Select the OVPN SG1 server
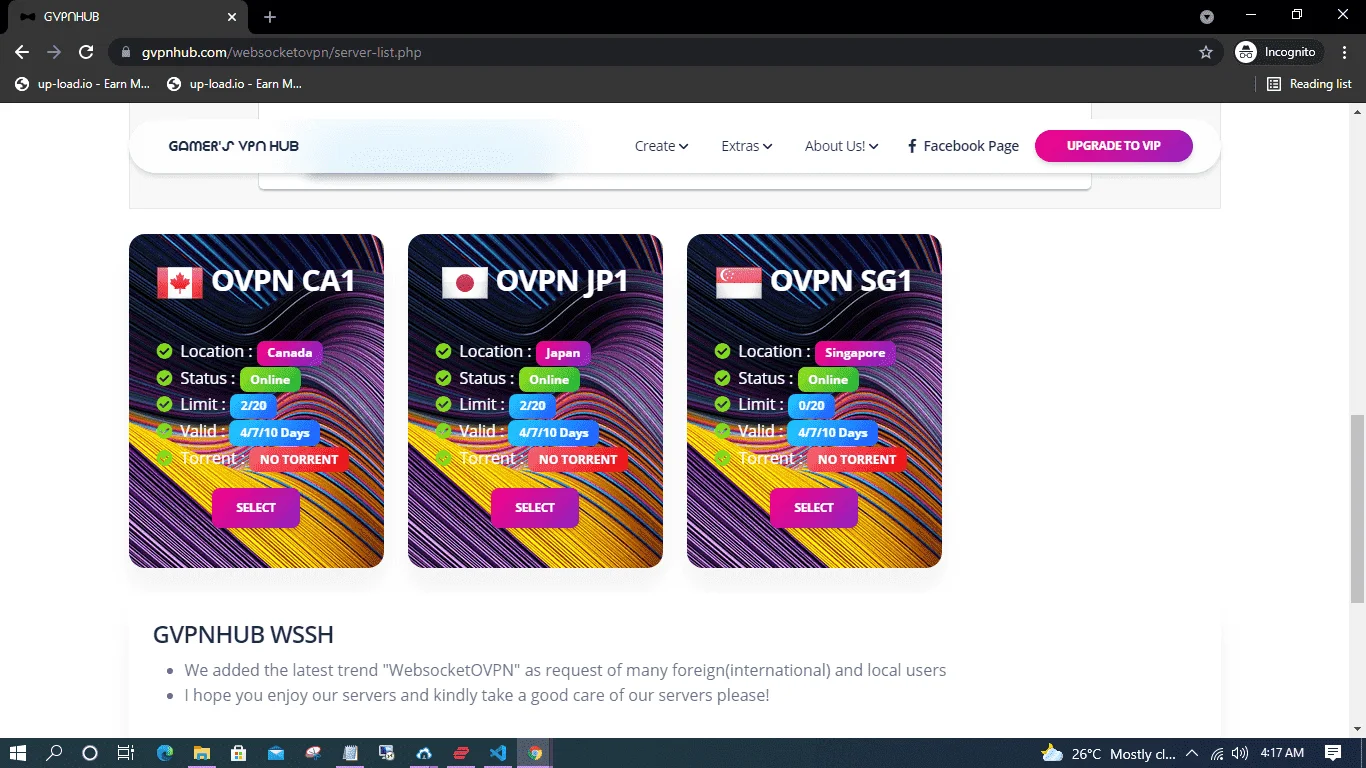The image size is (1366, 768). pyautogui.click(x=813, y=508)
